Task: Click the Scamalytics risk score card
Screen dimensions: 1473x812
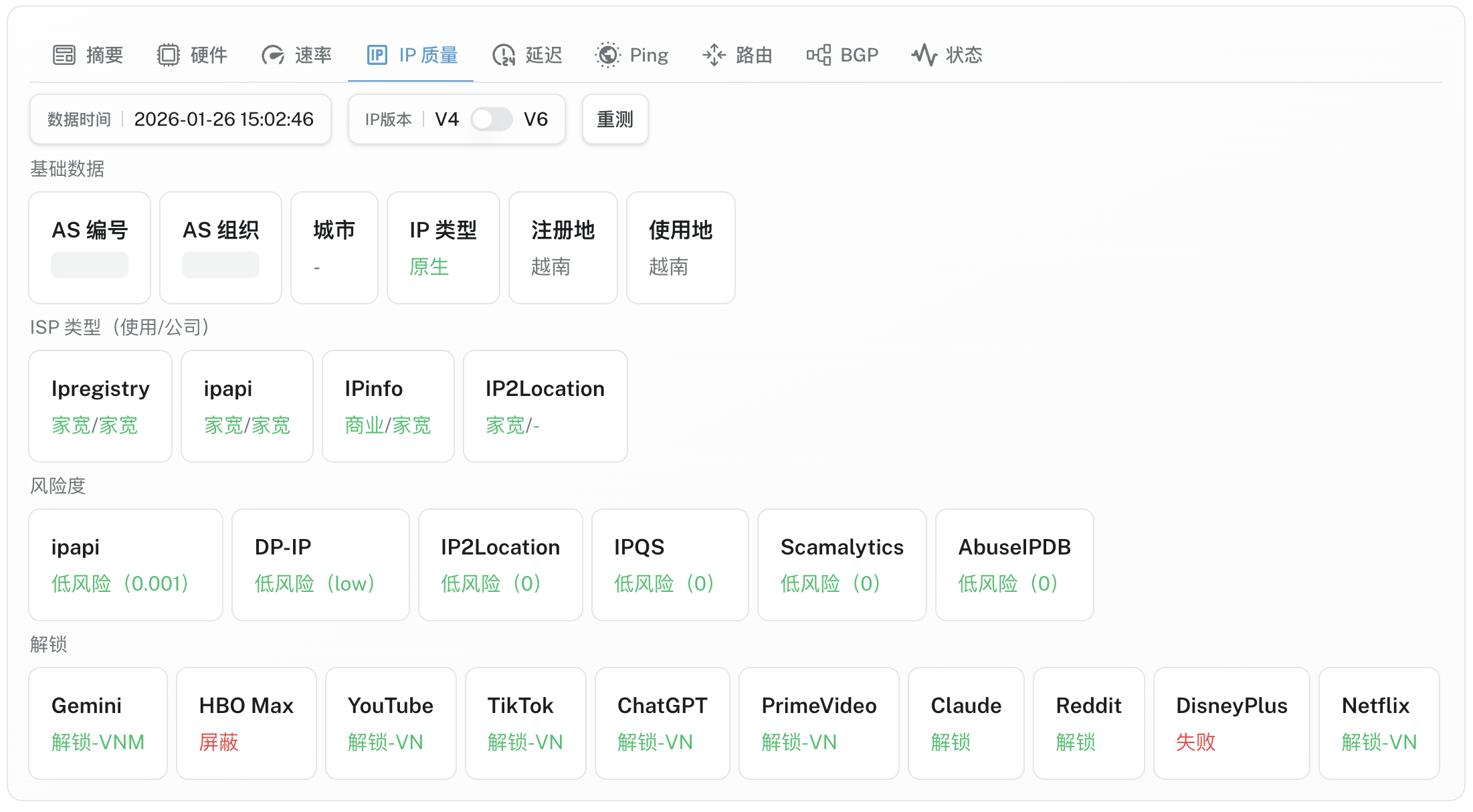Action: click(x=842, y=564)
